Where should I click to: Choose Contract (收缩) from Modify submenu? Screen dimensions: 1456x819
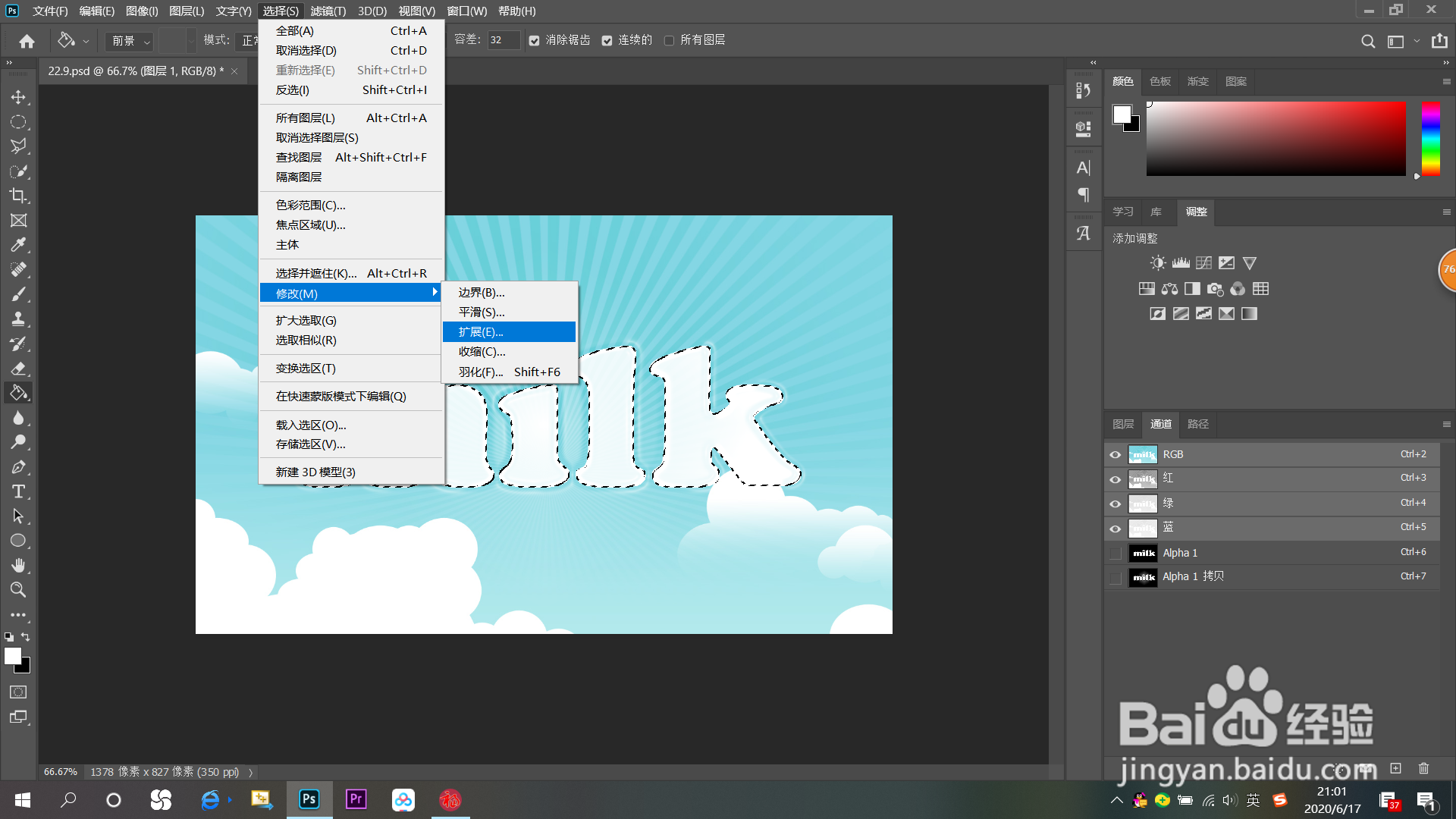click(x=509, y=352)
